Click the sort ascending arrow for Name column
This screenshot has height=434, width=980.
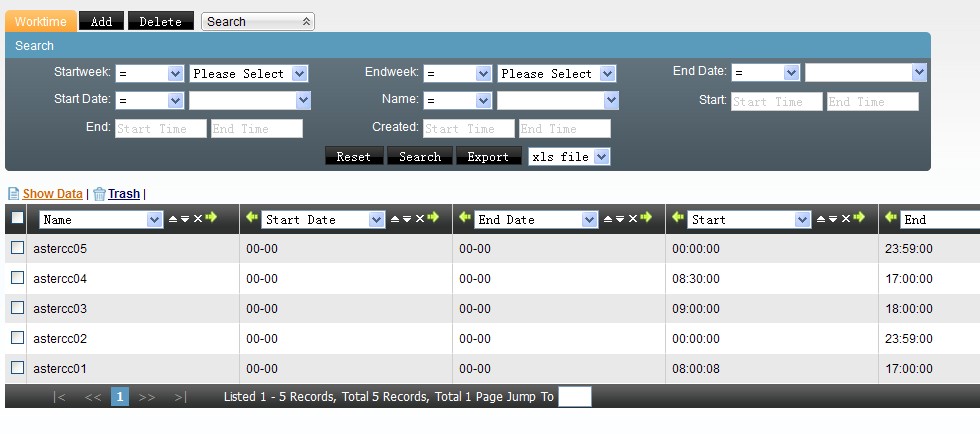pos(172,219)
